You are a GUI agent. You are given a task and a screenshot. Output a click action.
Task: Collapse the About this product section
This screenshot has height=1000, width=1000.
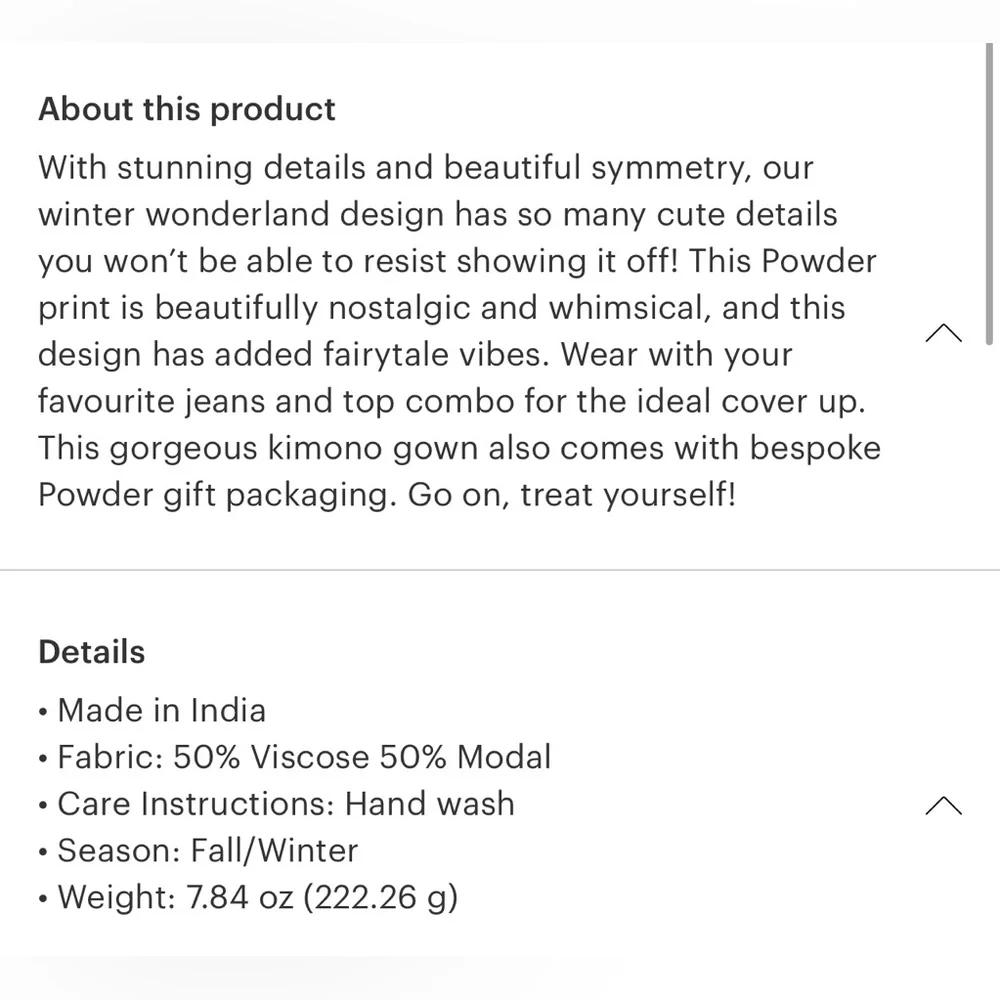943,333
